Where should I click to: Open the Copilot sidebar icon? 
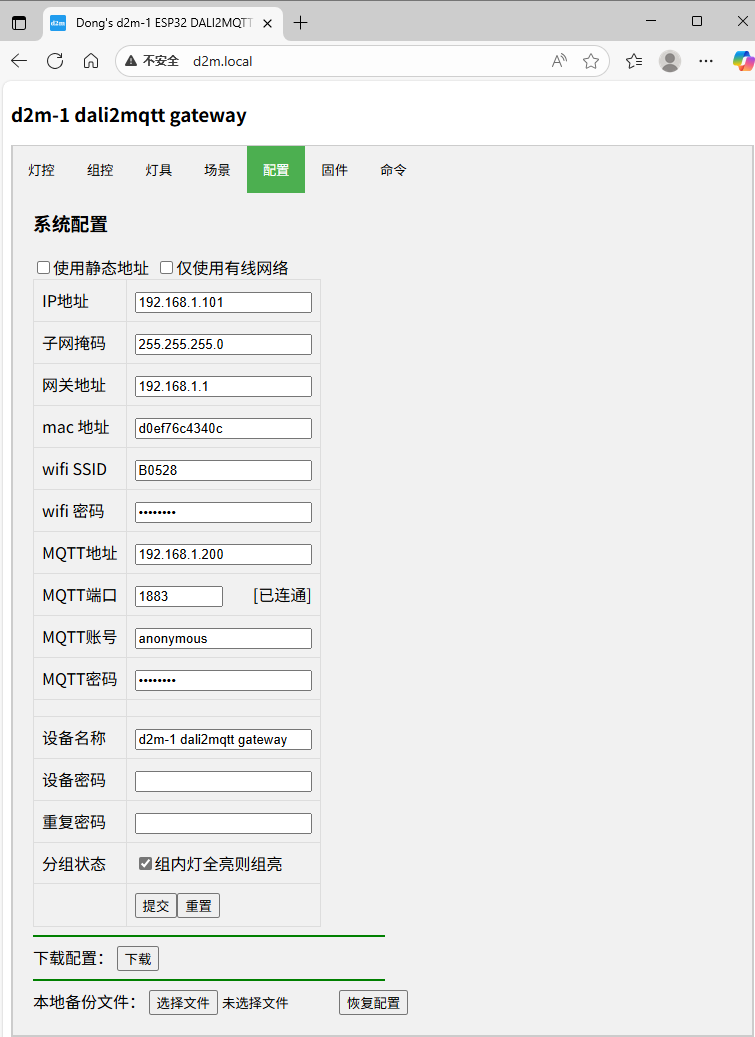click(741, 61)
